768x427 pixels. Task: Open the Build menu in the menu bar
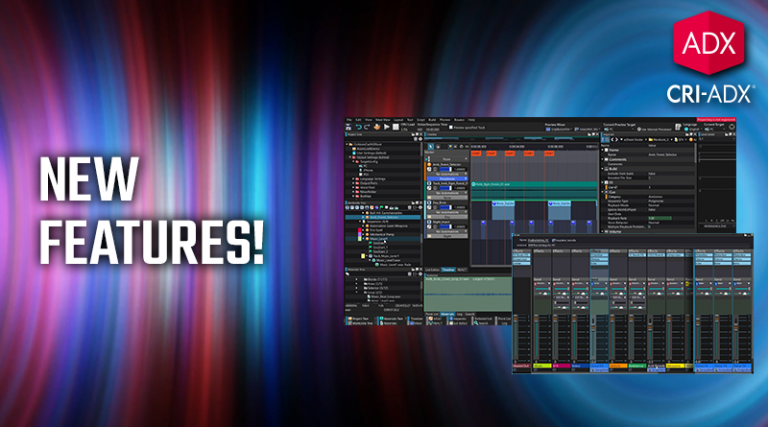(432, 120)
